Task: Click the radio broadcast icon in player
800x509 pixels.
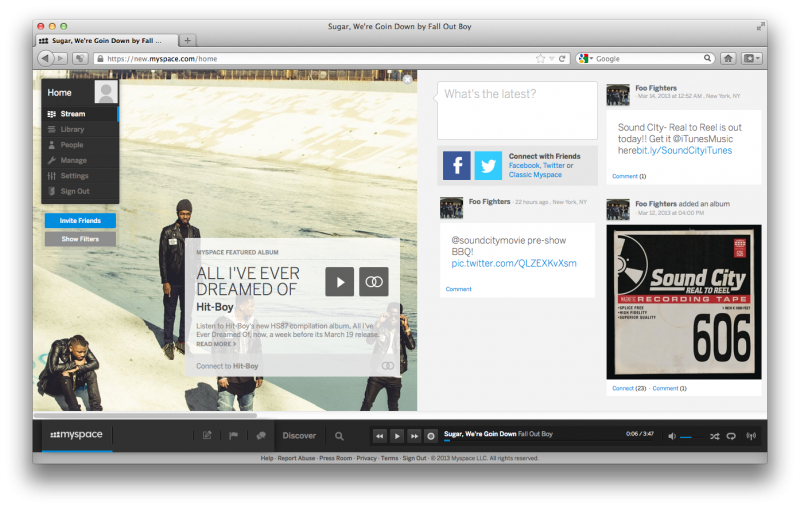Action: pos(751,436)
